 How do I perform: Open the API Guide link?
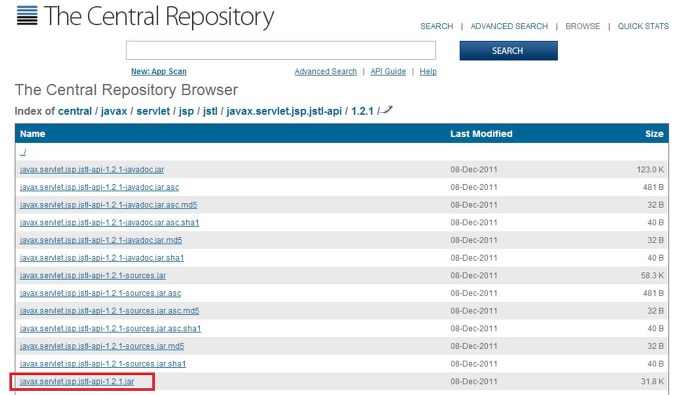click(388, 71)
